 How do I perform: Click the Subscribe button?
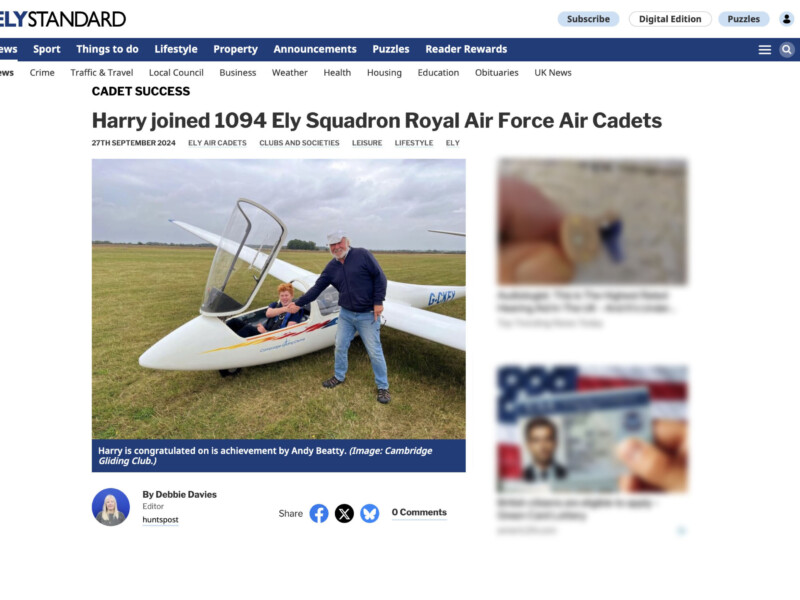[588, 19]
